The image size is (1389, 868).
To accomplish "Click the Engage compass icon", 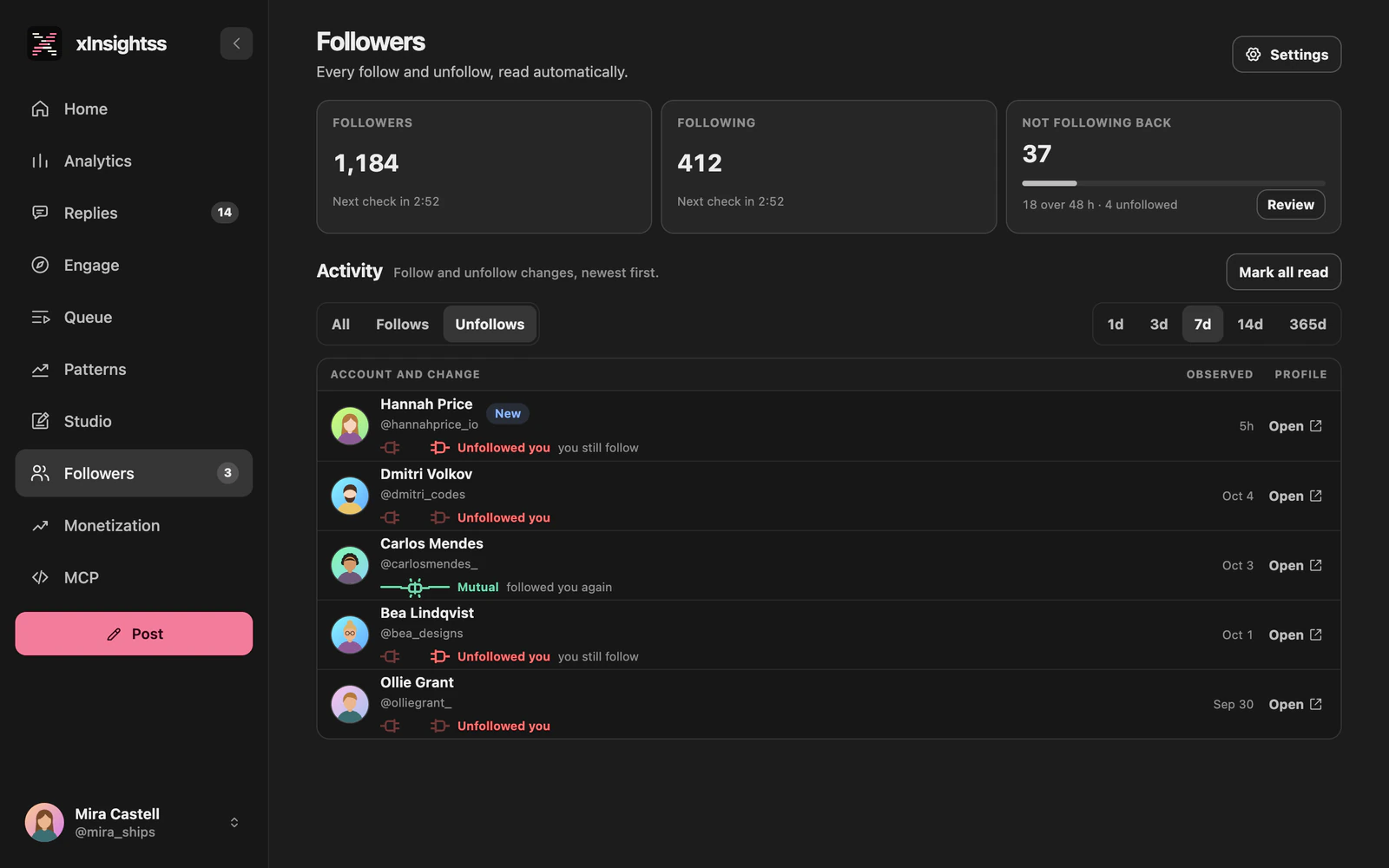I will tap(40, 265).
